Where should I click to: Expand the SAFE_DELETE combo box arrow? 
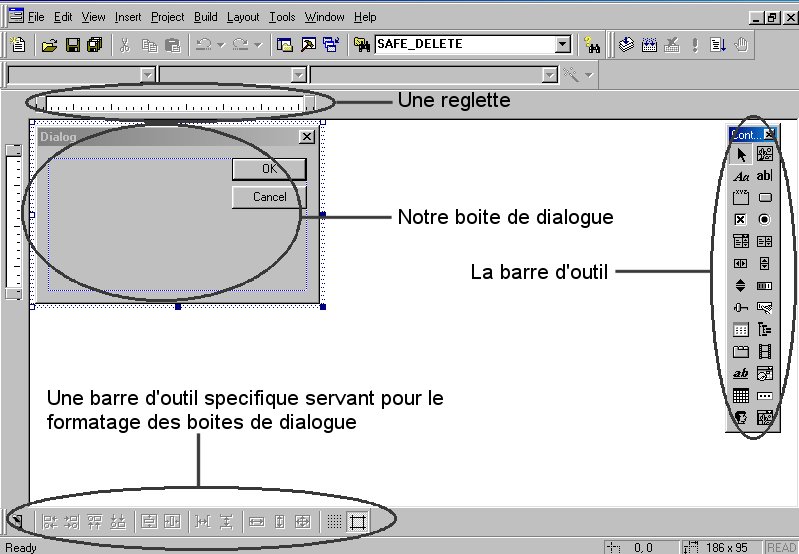pos(563,44)
